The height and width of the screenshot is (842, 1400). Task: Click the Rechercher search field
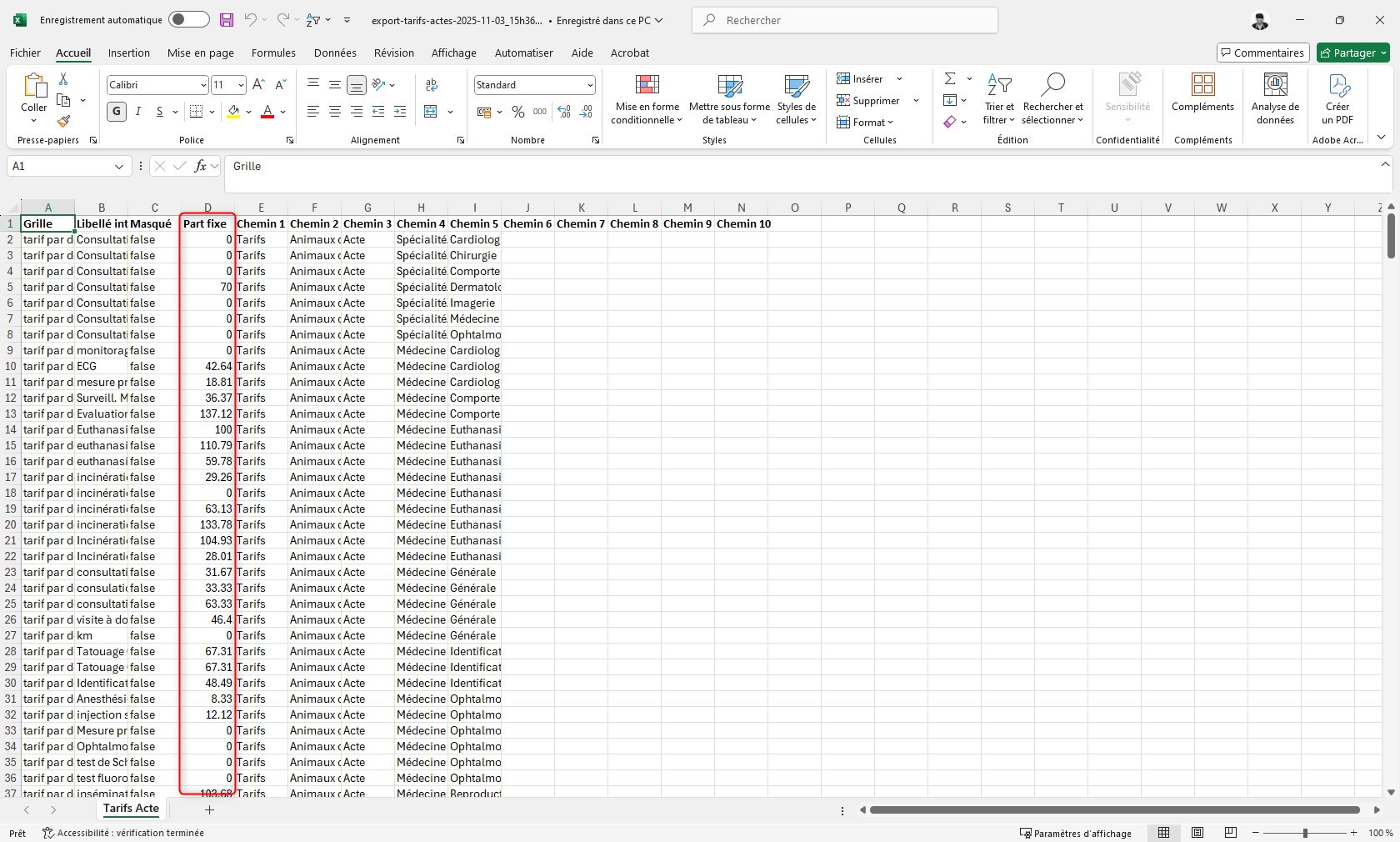tap(844, 20)
